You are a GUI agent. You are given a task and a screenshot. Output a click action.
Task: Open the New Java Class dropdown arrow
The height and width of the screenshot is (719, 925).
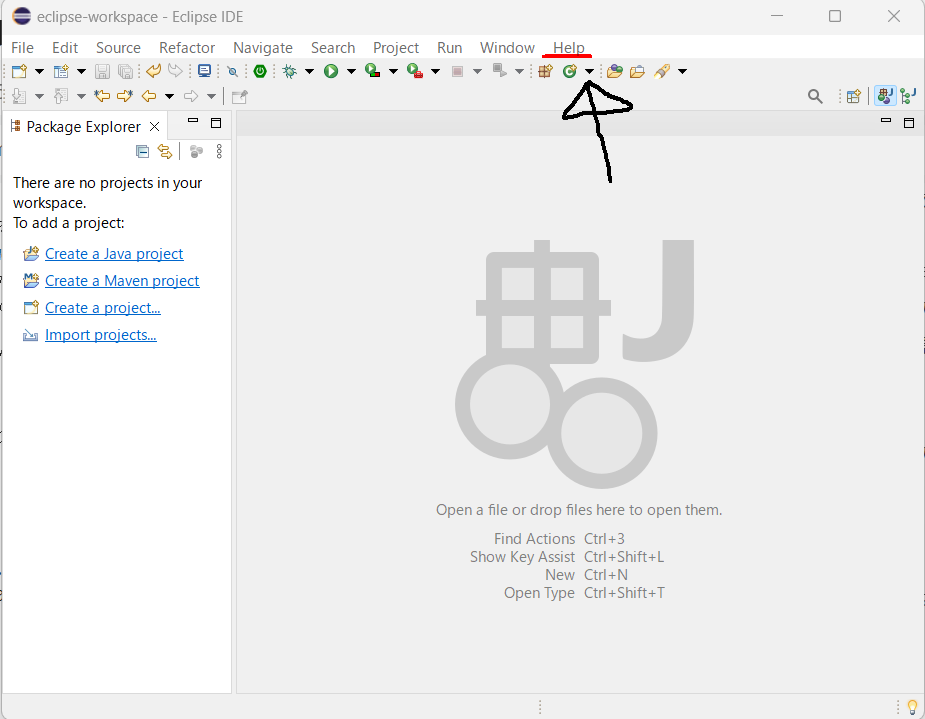(589, 71)
